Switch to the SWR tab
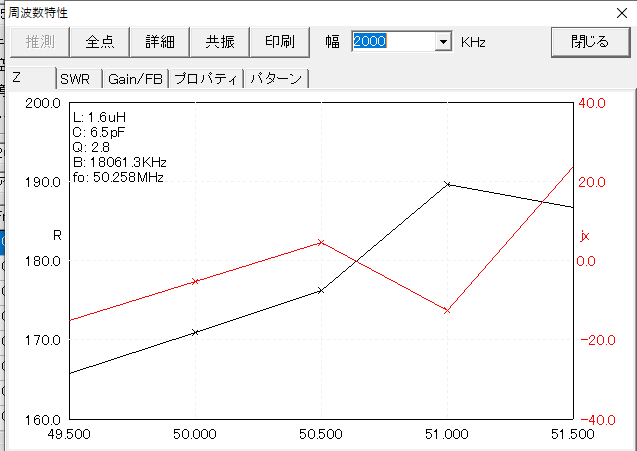Image resolution: width=637 pixels, height=451 pixels. click(x=75, y=79)
